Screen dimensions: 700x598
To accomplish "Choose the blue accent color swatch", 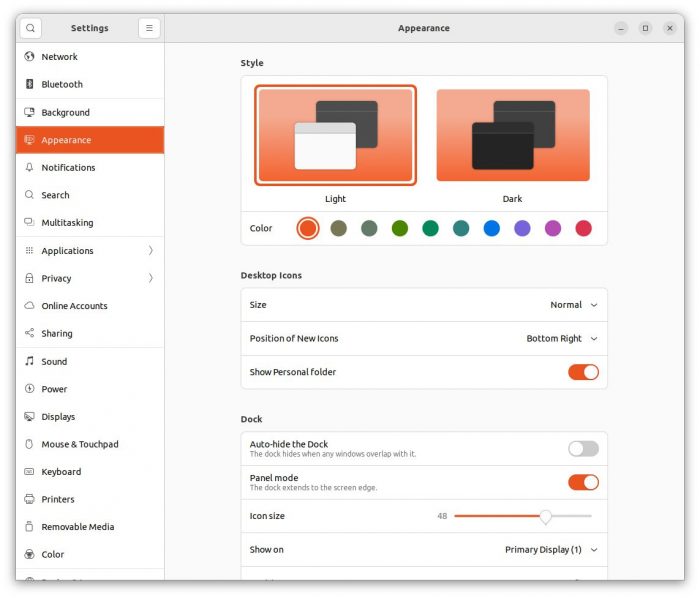I will pyautogui.click(x=491, y=228).
